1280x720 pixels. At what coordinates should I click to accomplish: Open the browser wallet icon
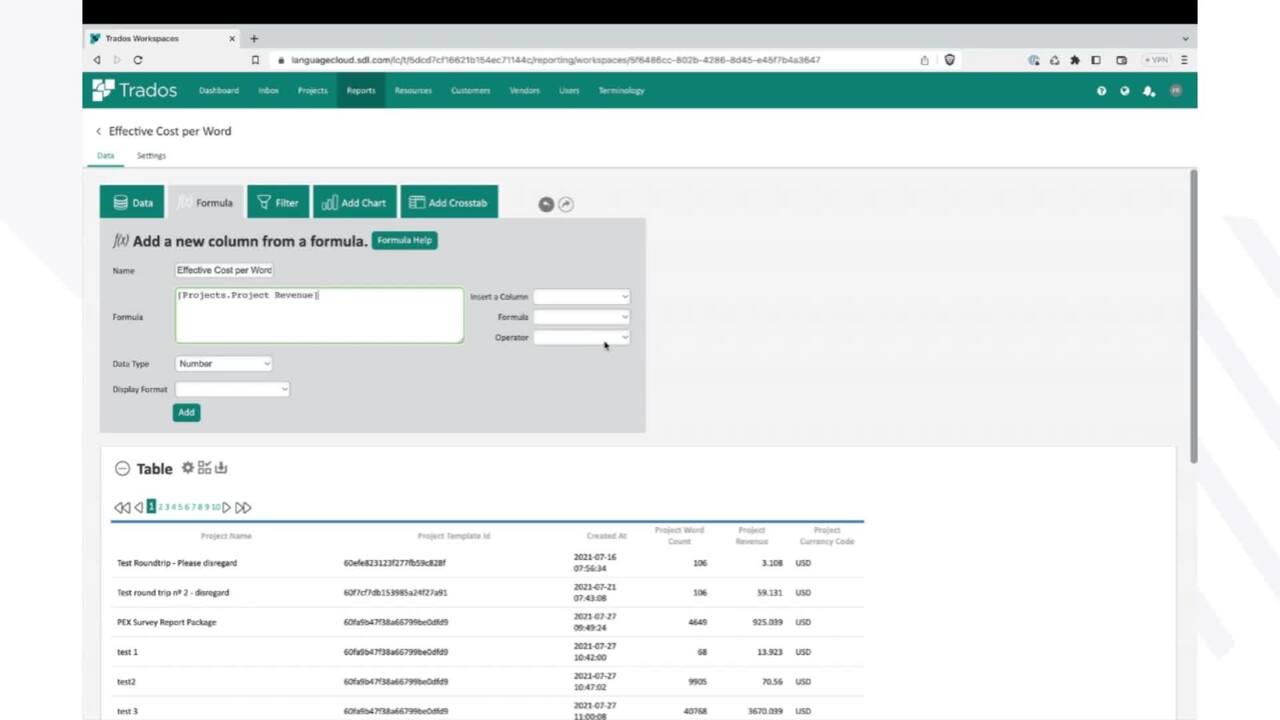click(x=1121, y=60)
